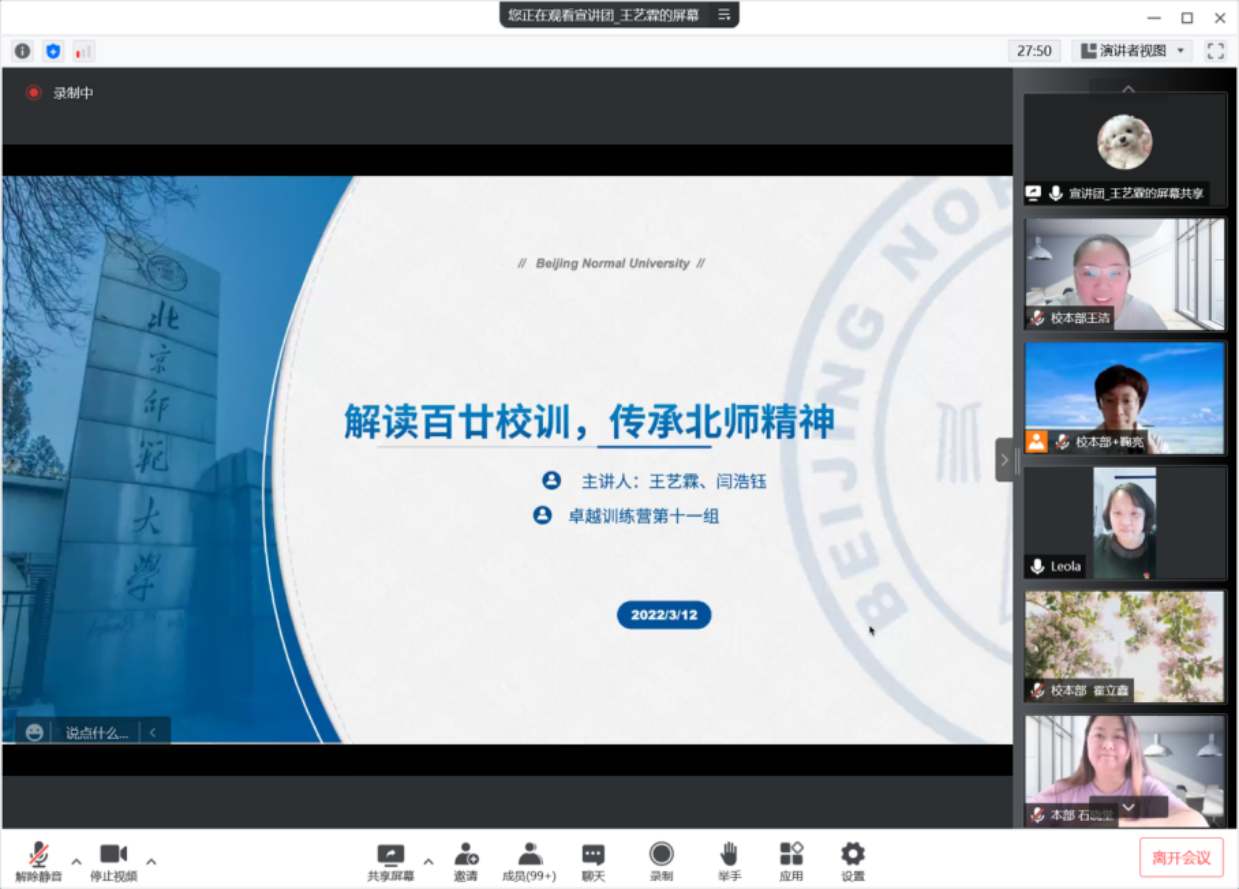The height and width of the screenshot is (889, 1239).
Task: Click 离开会议 to leave meeting
Action: click(x=1181, y=858)
